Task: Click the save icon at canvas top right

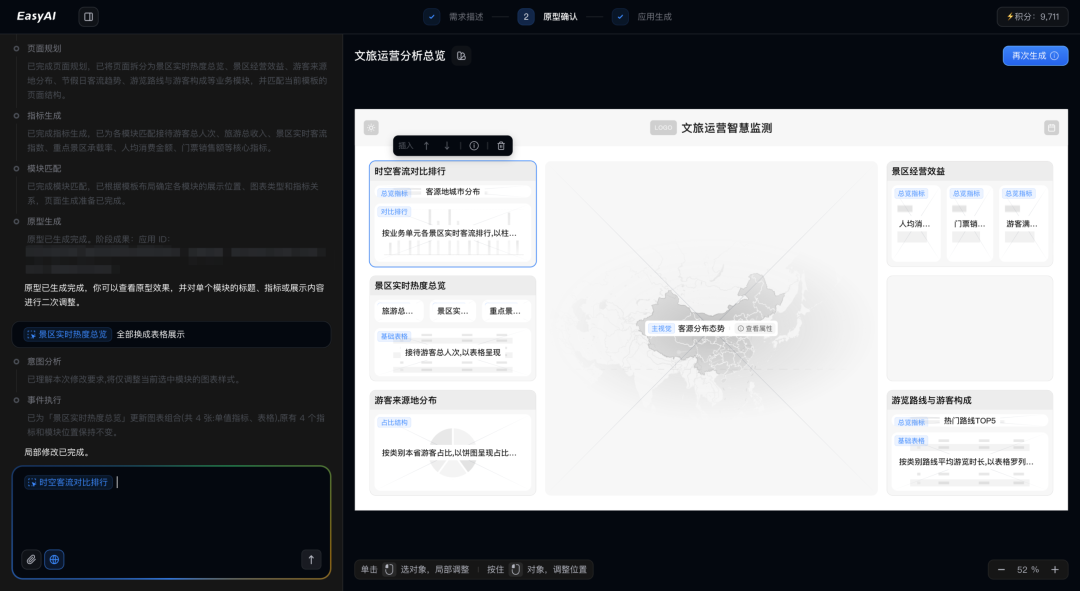Action: [1051, 127]
